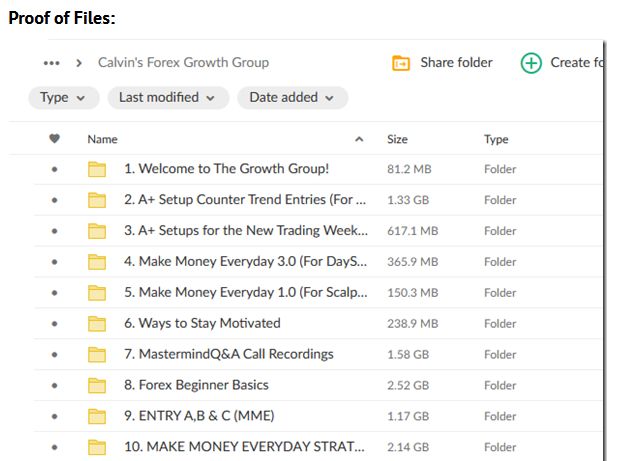This screenshot has width=619, height=461.
Task: Click the 81.2 MB size value
Action: [409, 169]
